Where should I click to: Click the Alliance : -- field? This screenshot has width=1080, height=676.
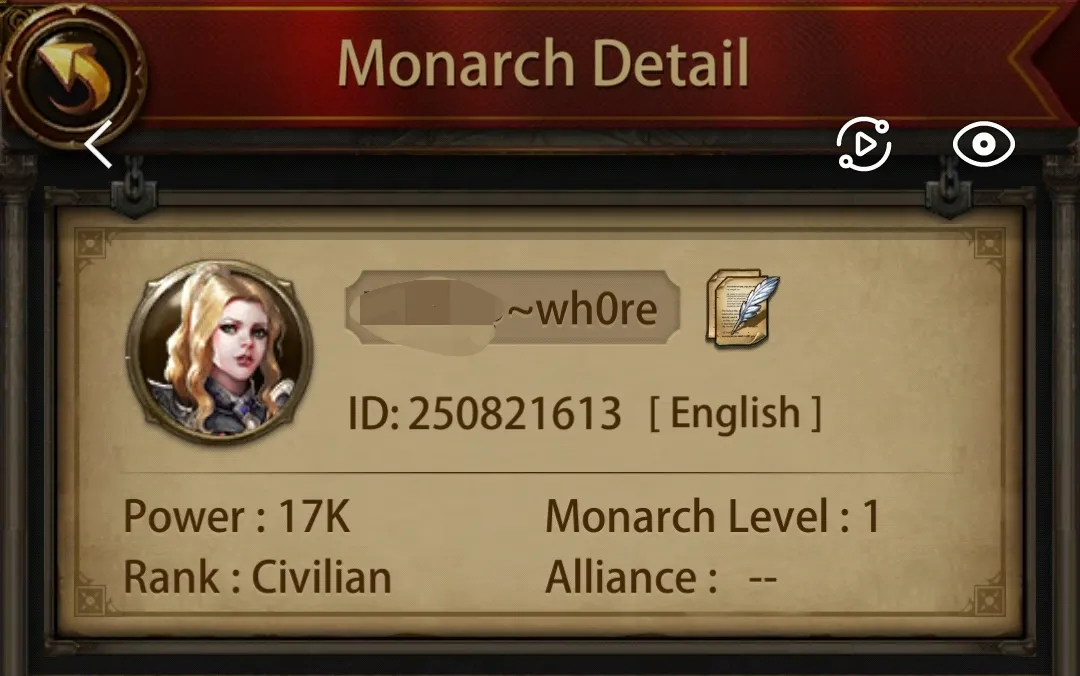661,577
